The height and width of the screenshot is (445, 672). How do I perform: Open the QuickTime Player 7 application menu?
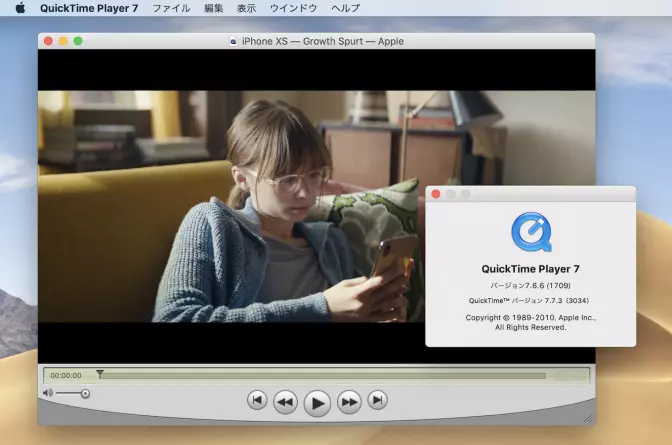pyautogui.click(x=89, y=8)
